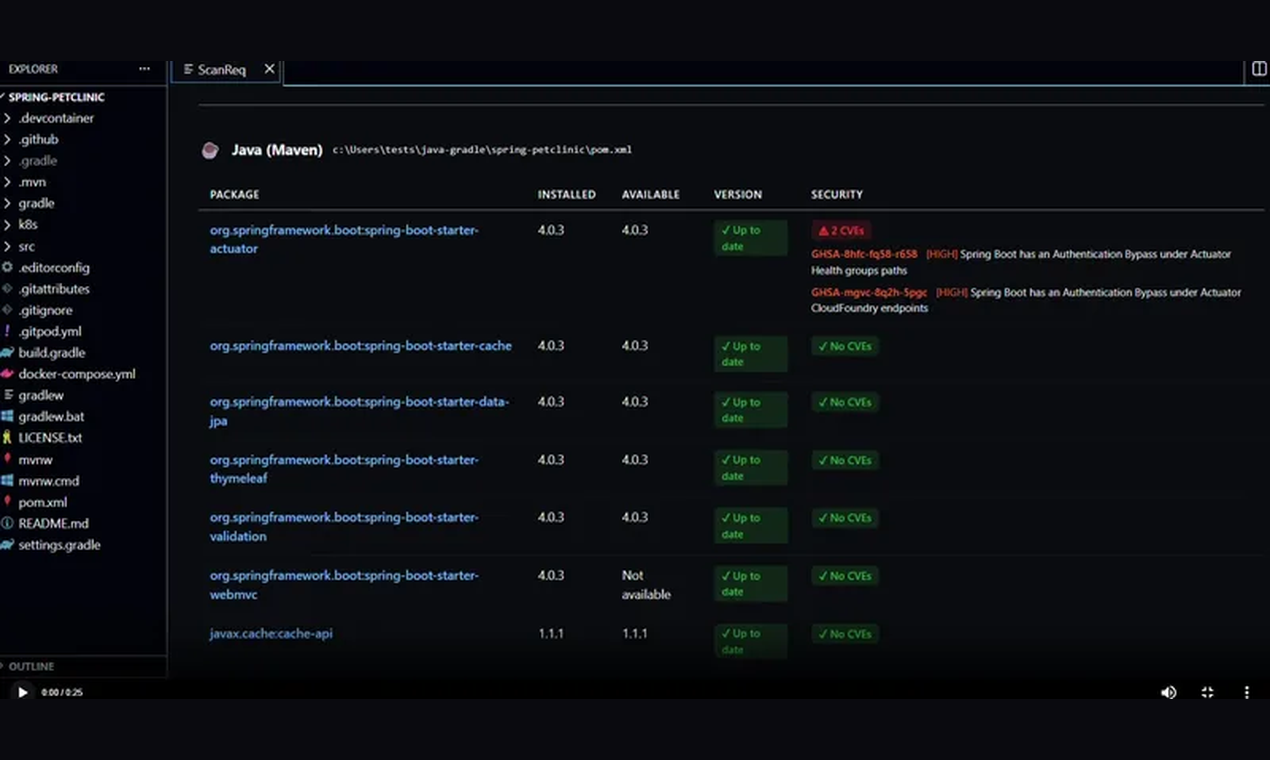
Task: Click the gradlew text-lines file icon
Action: tap(8, 395)
